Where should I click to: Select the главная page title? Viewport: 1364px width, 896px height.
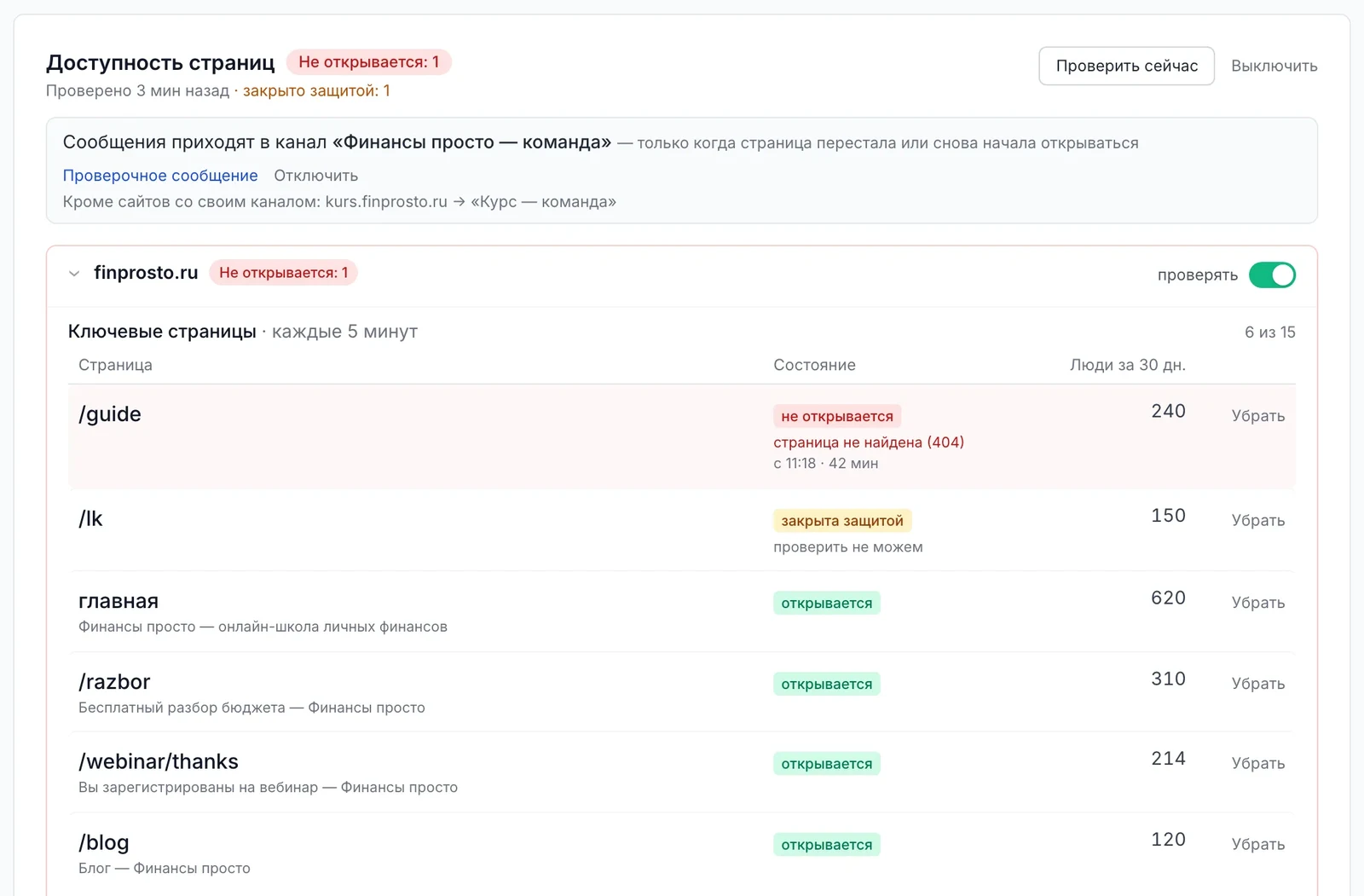[x=118, y=601]
